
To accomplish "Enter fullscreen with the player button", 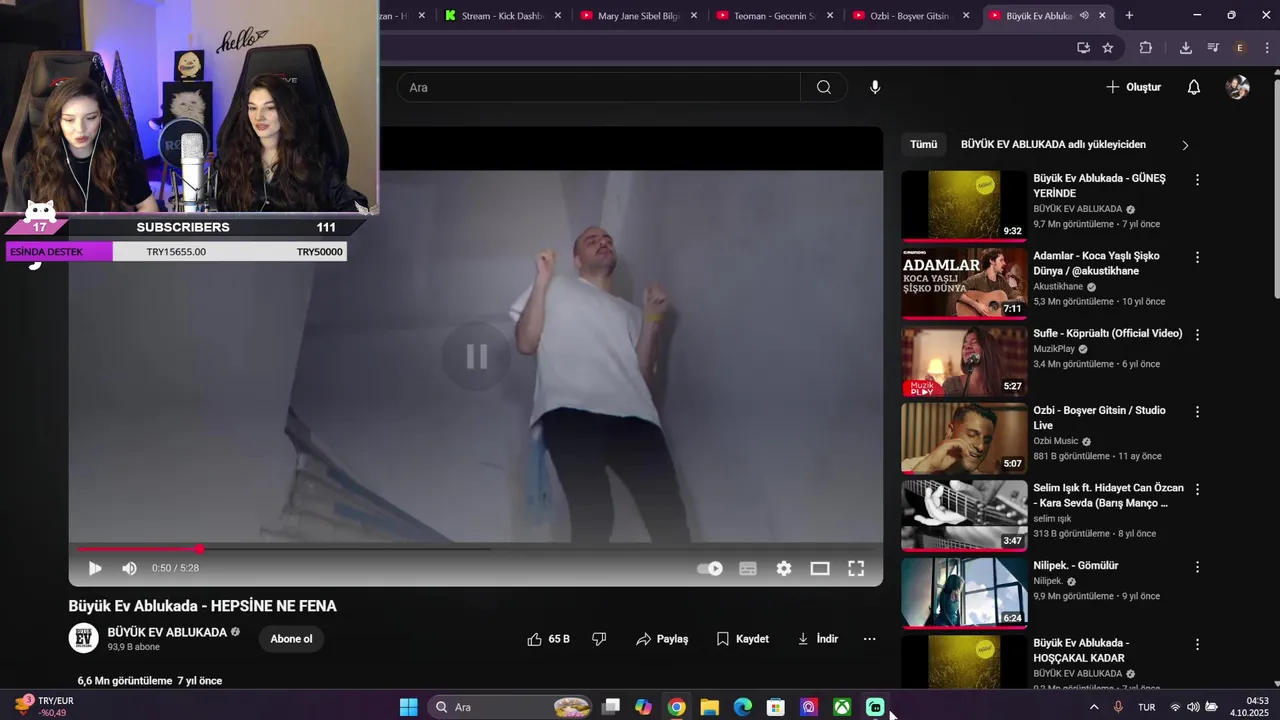I will (856, 568).
